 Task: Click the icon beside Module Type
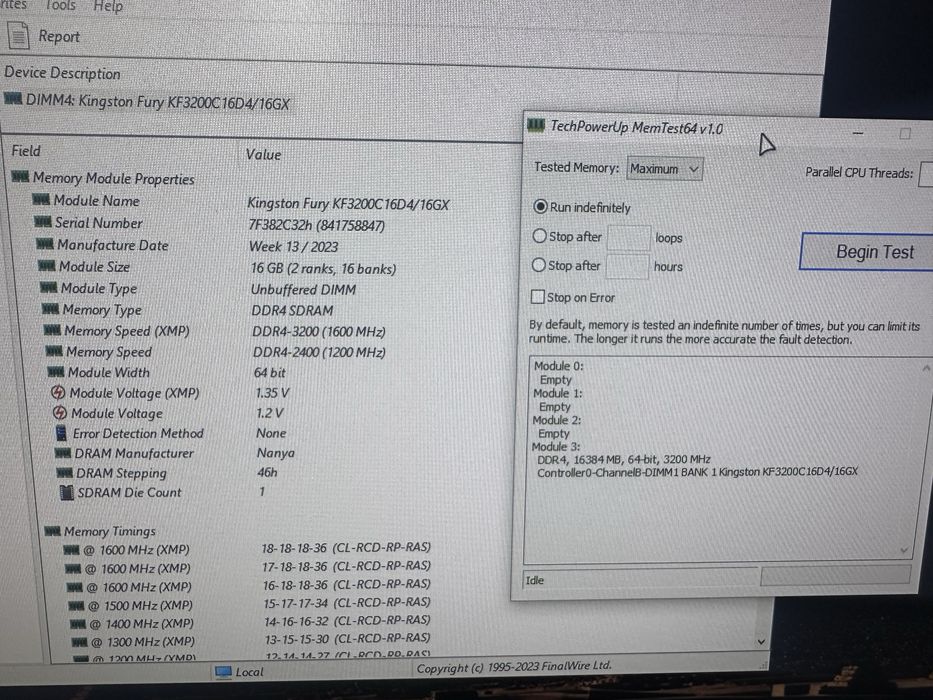point(49,288)
